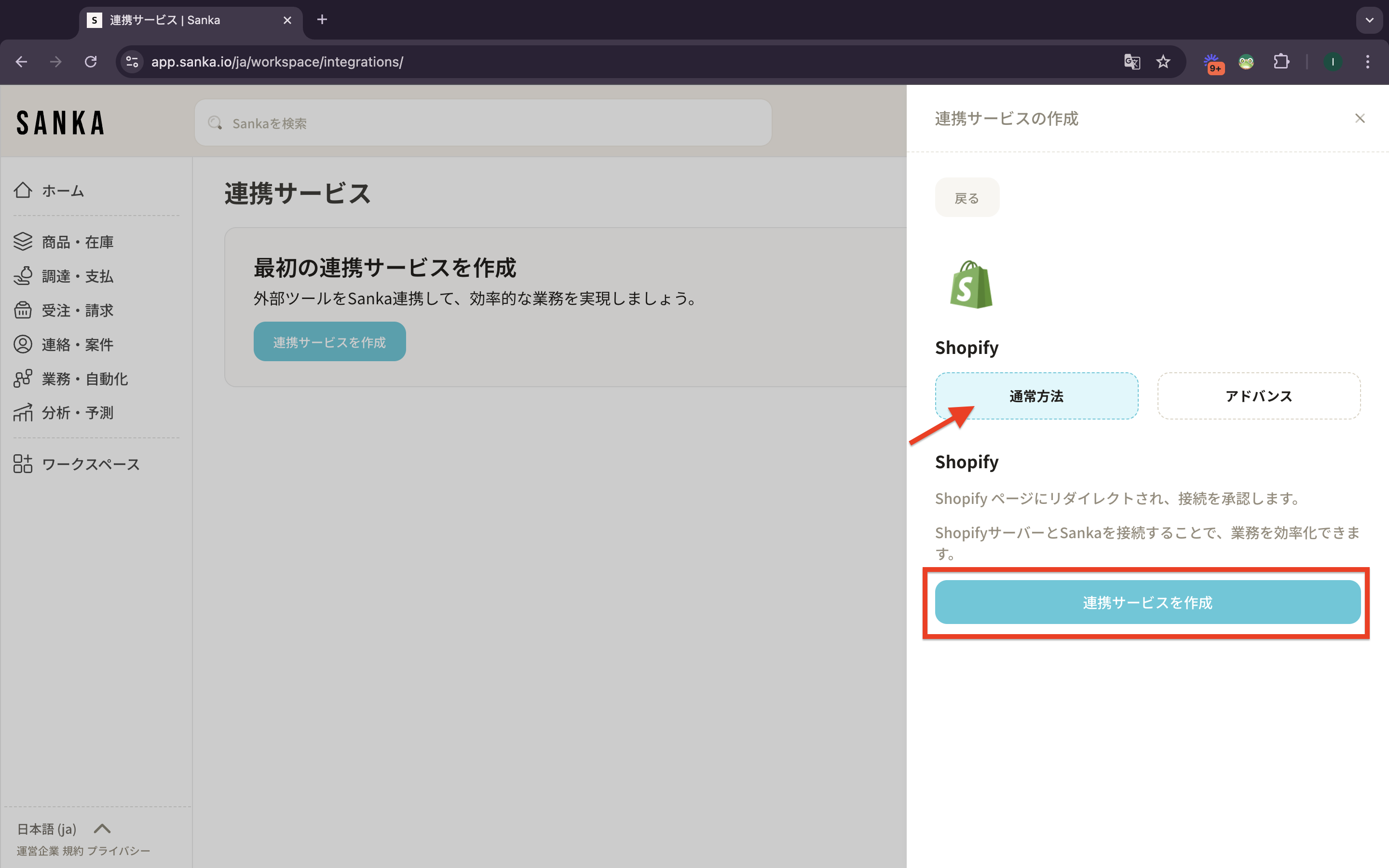Click the 連絡・案件 person icon
Image resolution: width=1389 pixels, height=868 pixels.
pos(23,344)
